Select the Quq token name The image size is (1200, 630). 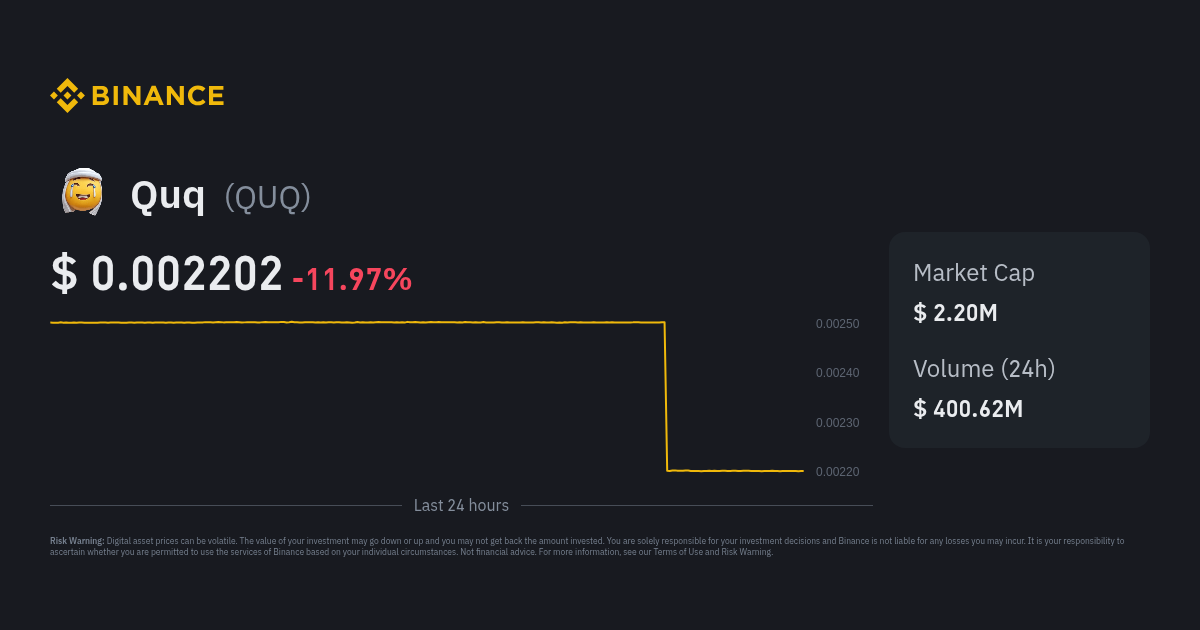[x=168, y=196]
